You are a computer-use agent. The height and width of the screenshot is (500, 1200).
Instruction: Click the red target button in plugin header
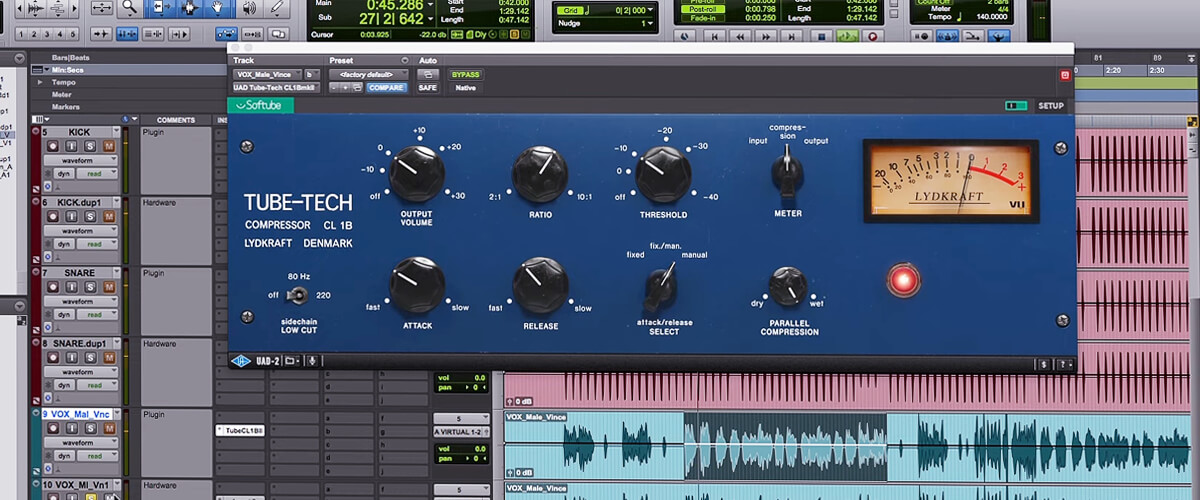click(x=1064, y=74)
